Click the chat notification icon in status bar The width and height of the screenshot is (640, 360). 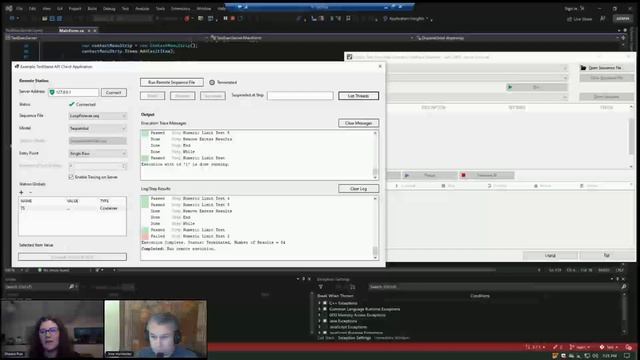(x=629, y=347)
